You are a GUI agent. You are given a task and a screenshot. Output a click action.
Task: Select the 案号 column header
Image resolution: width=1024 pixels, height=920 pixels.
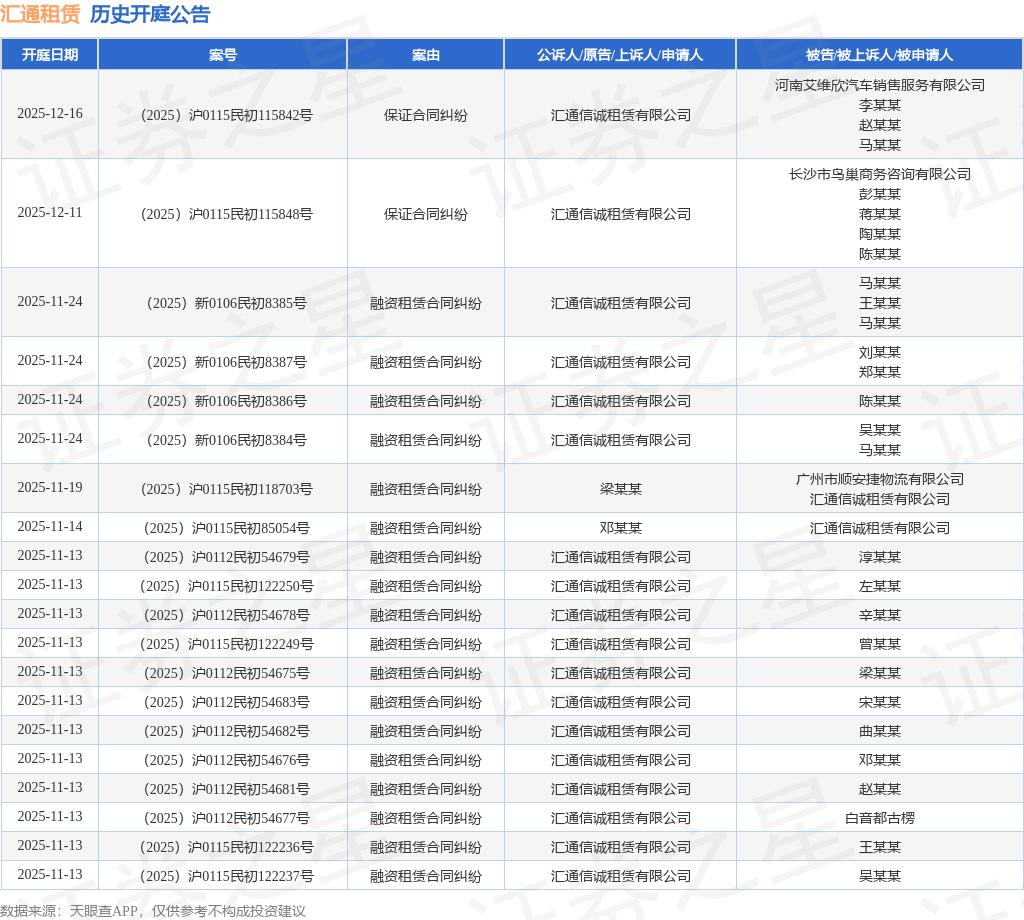pos(223,55)
